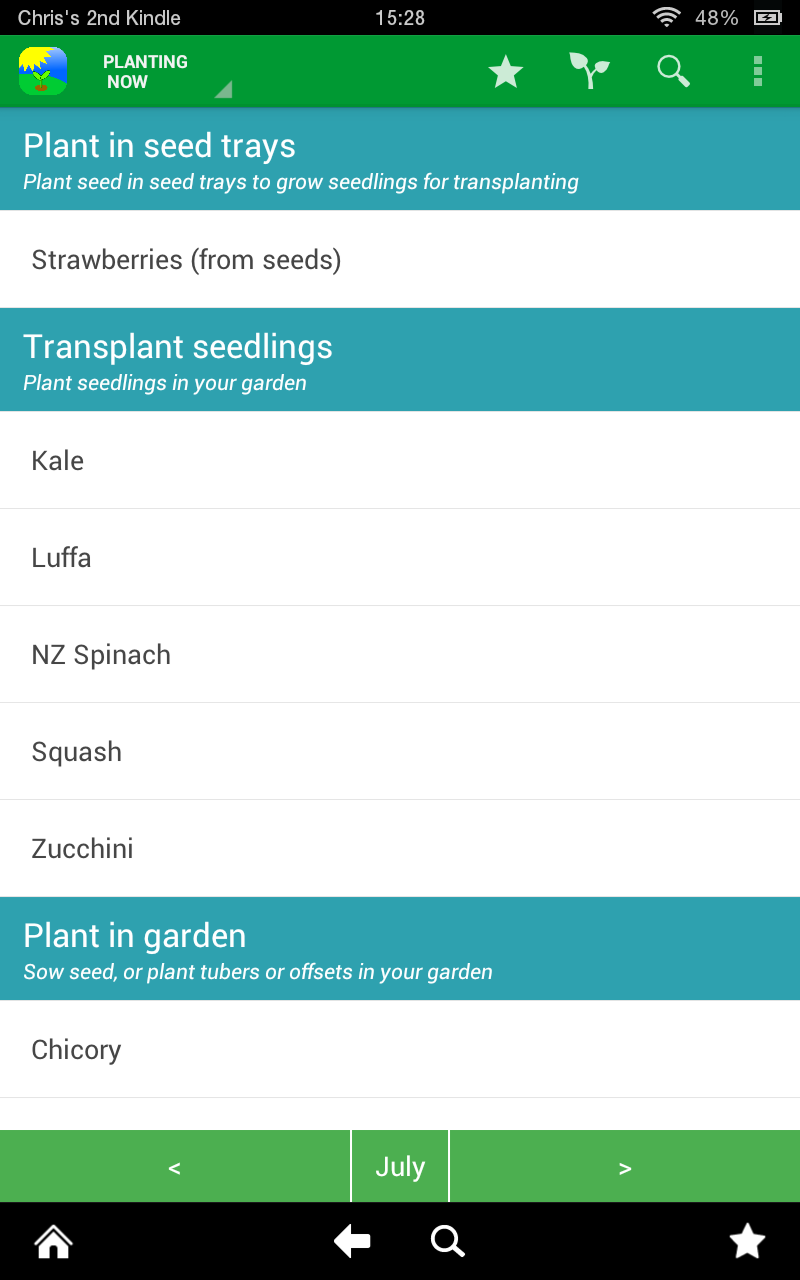This screenshot has height=1280, width=800.
Task: Advance to the next month using >
Action: pos(624,1166)
